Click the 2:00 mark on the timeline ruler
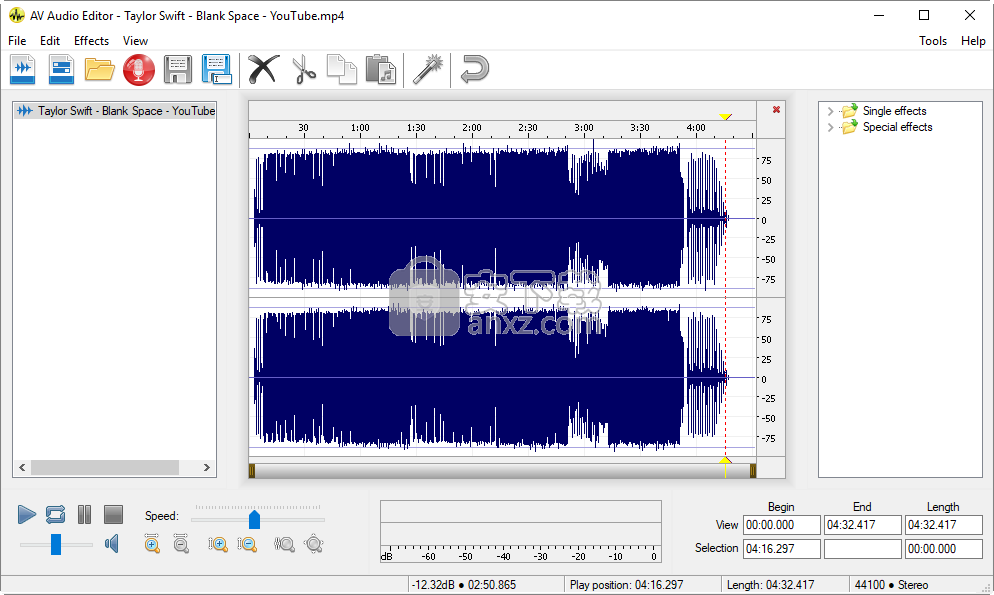994x595 pixels. [x=472, y=128]
